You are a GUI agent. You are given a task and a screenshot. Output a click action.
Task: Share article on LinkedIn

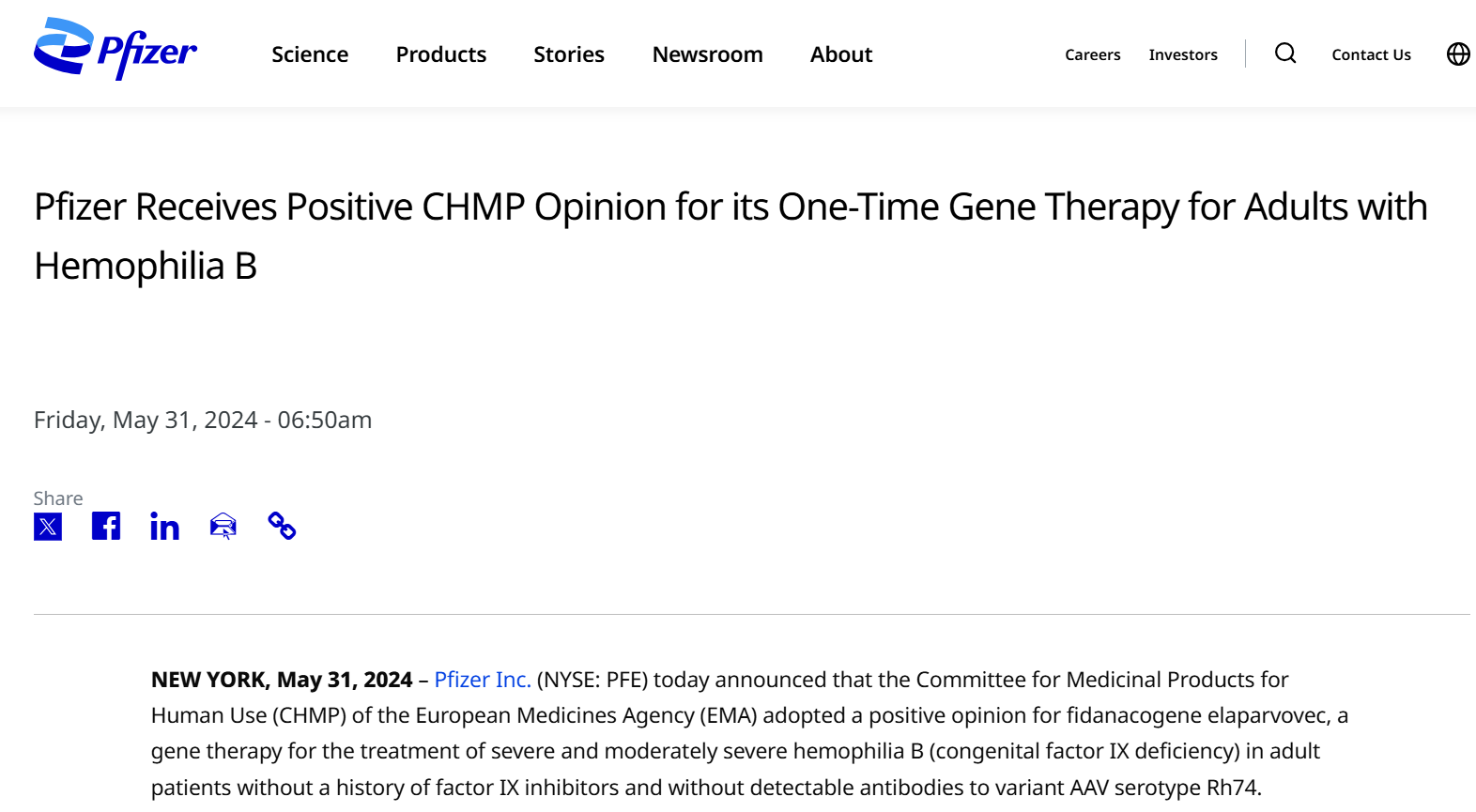tap(164, 527)
